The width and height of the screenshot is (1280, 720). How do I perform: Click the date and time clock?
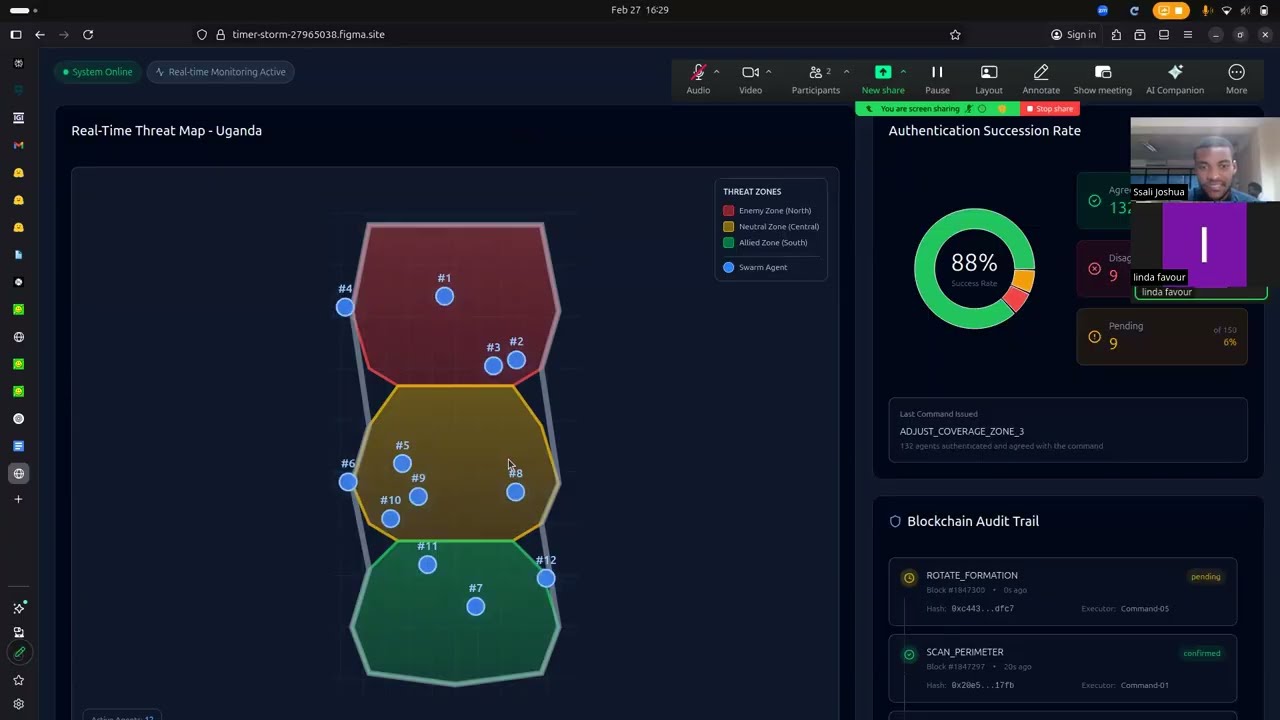[640, 10]
